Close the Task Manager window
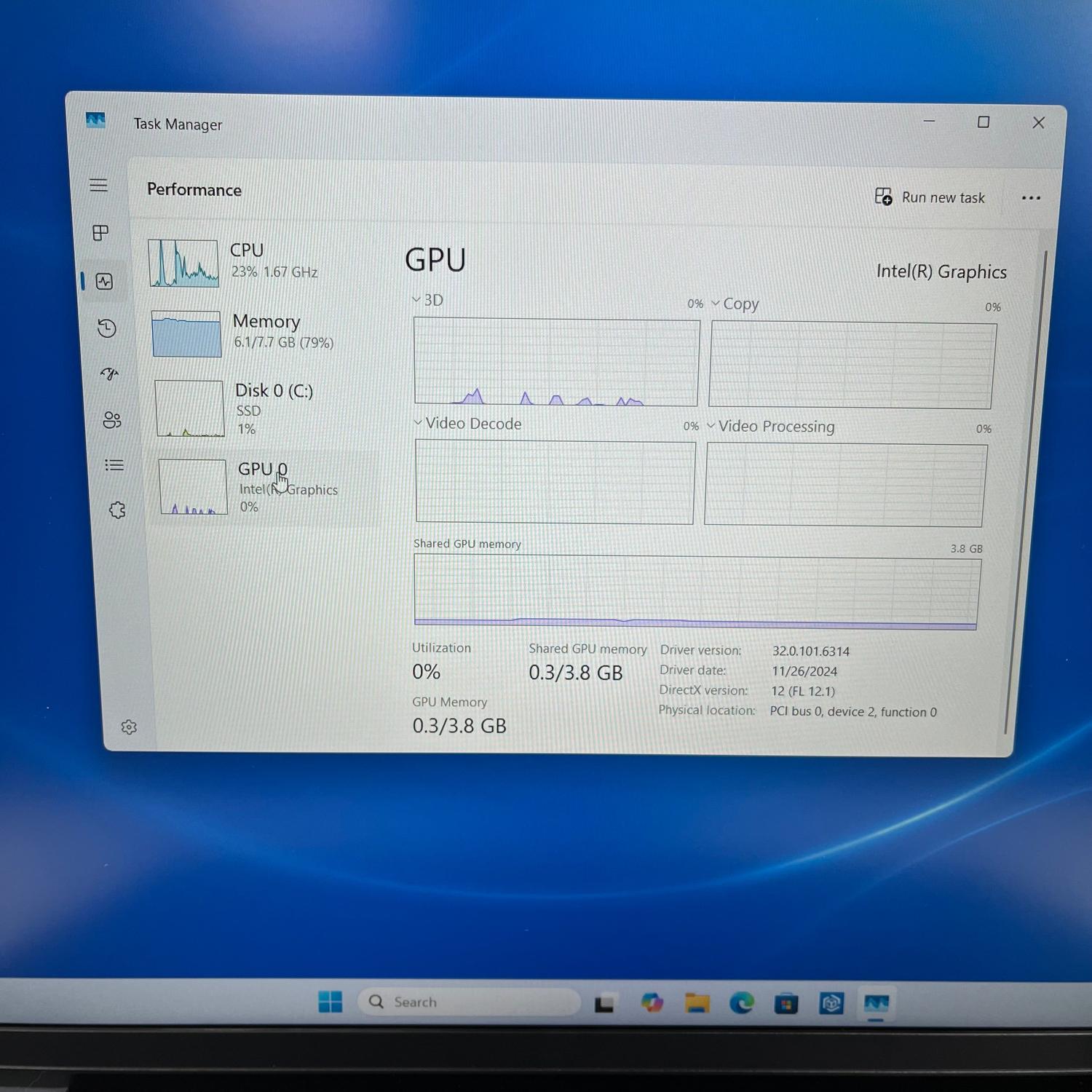 [1039, 123]
